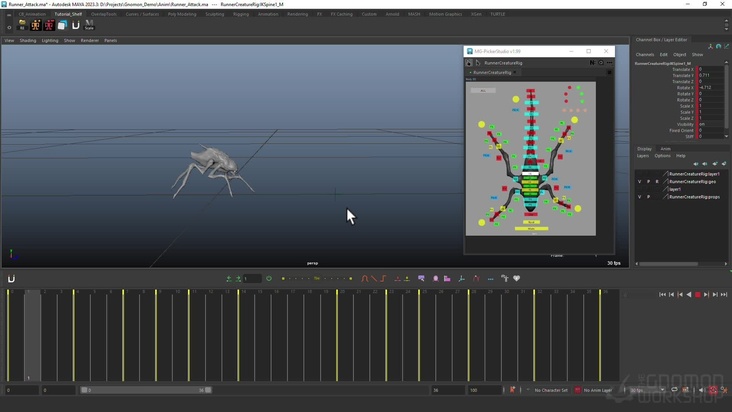This screenshot has height=412, width=732.
Task: Select the RunnerCreatureRig:layer1 layer
Action: 694,174
